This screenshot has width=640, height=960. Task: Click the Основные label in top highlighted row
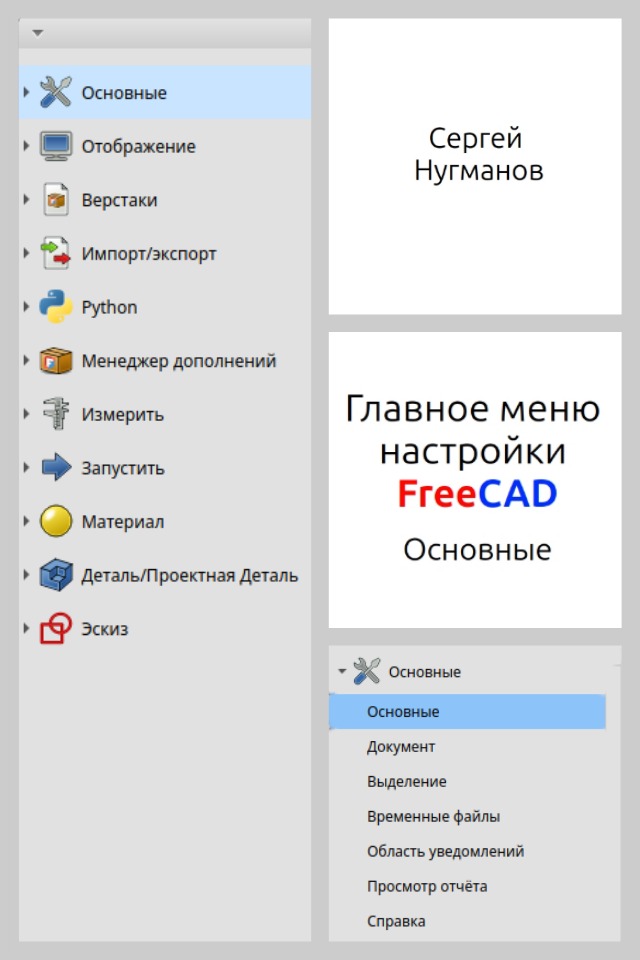coord(124,93)
